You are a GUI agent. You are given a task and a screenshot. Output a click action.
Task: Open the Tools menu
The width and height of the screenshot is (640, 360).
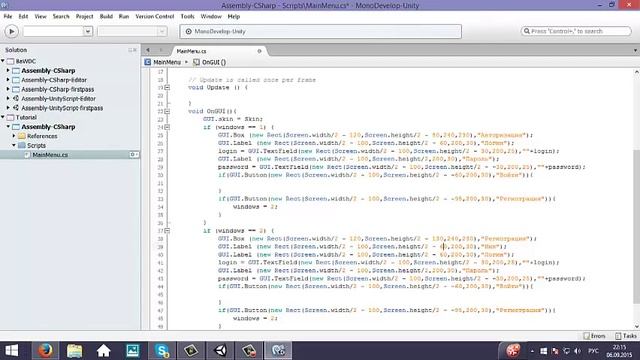coord(187,16)
